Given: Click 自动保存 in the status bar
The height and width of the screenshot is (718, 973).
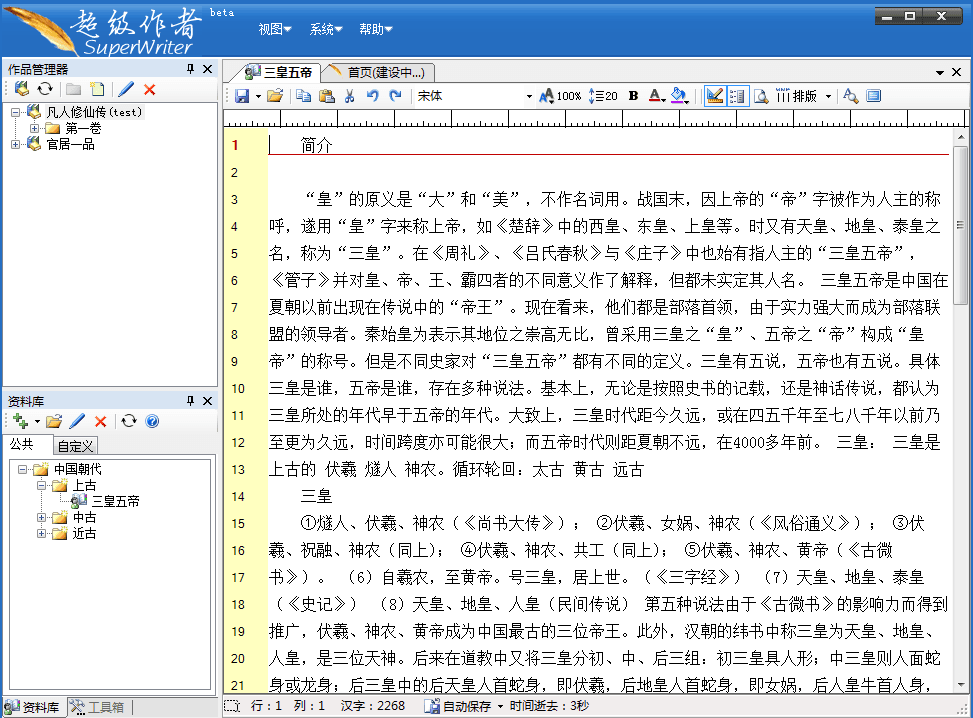Looking at the screenshot, I should click(x=465, y=706).
